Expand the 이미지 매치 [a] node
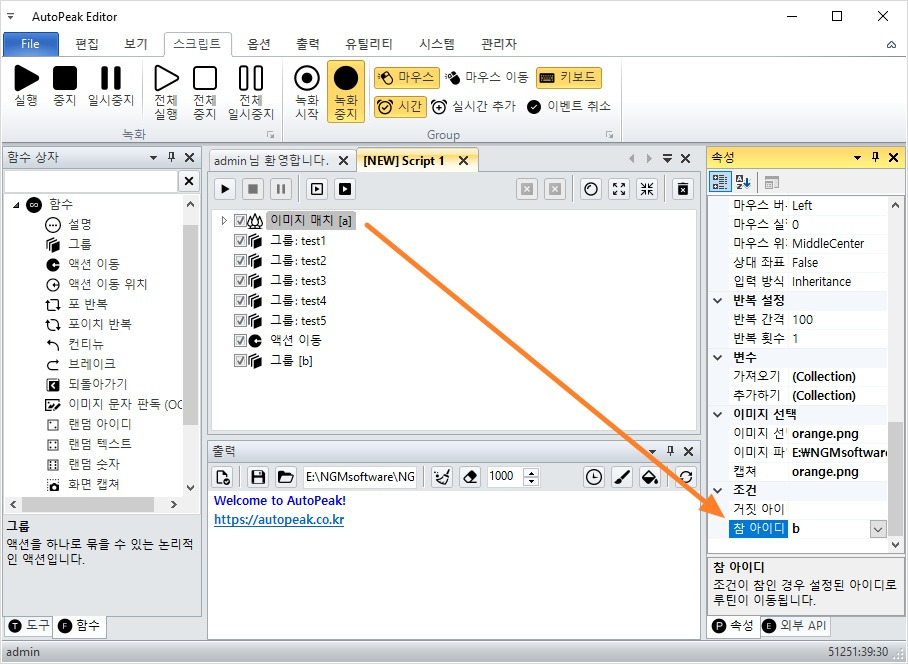The width and height of the screenshot is (908, 664). [x=224, y=221]
